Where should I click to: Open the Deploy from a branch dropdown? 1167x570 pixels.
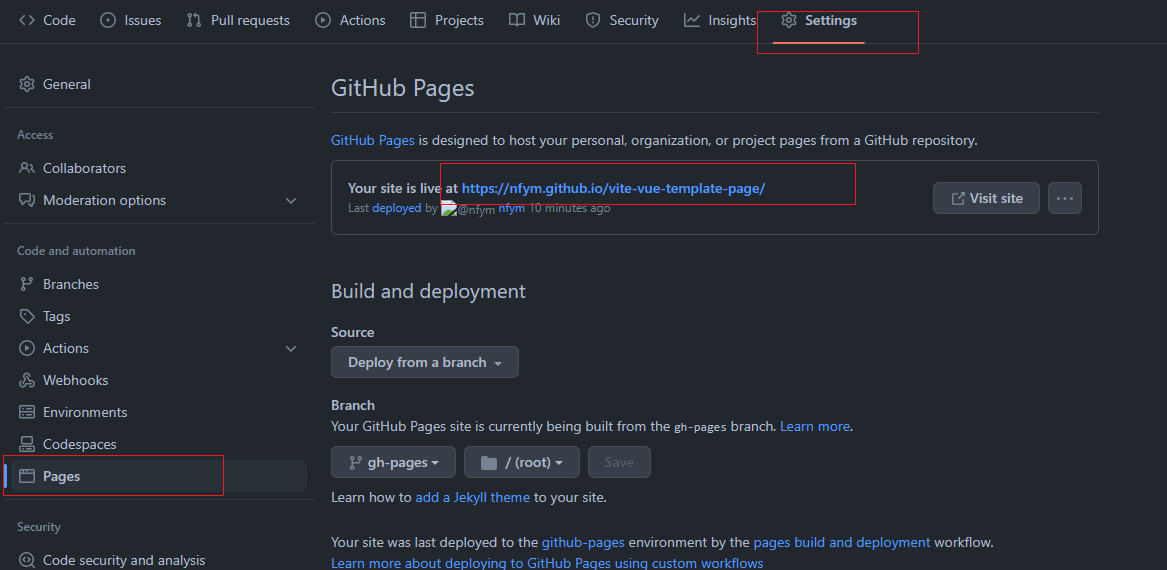point(425,362)
